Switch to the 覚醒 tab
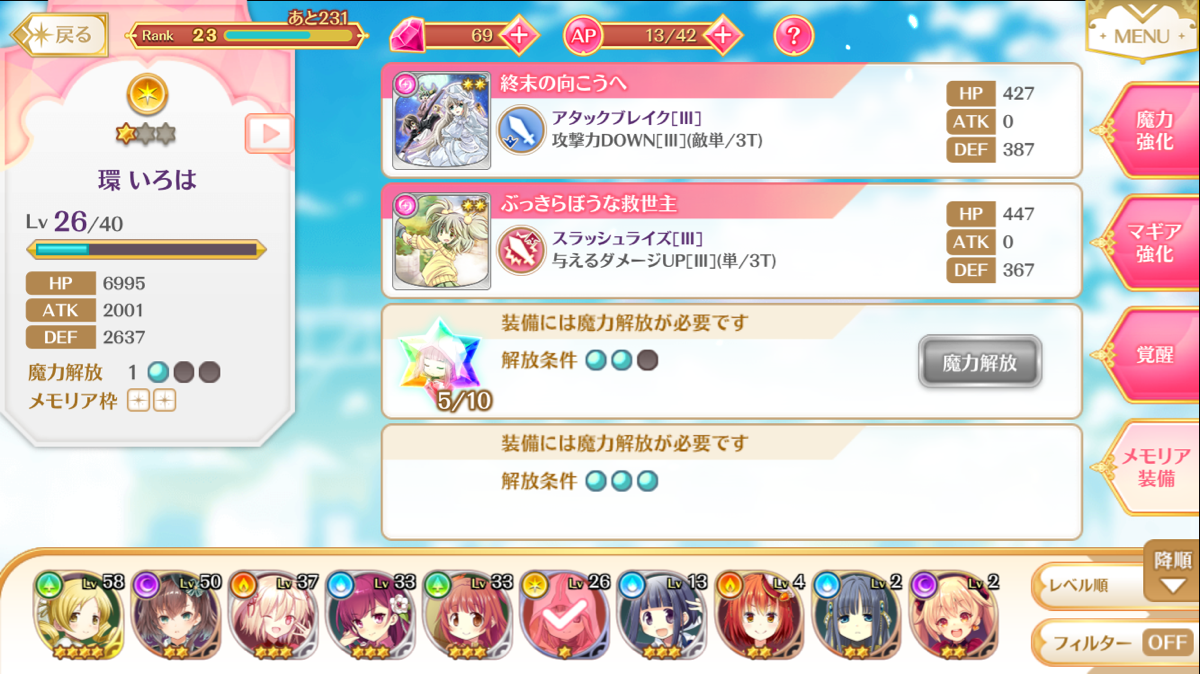Image resolution: width=1200 pixels, height=674 pixels. click(1154, 355)
